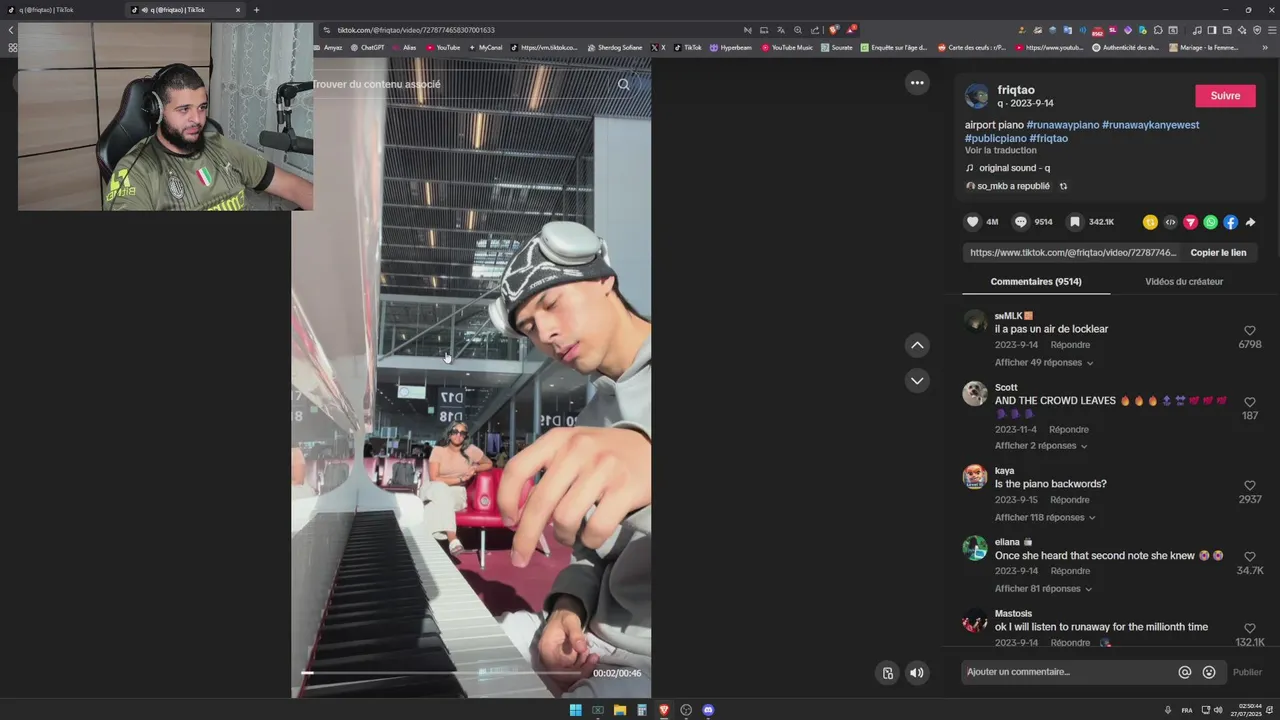Screen dimensions: 1280x720
Task: Click the yellow repost share icon
Action: (x=1150, y=222)
